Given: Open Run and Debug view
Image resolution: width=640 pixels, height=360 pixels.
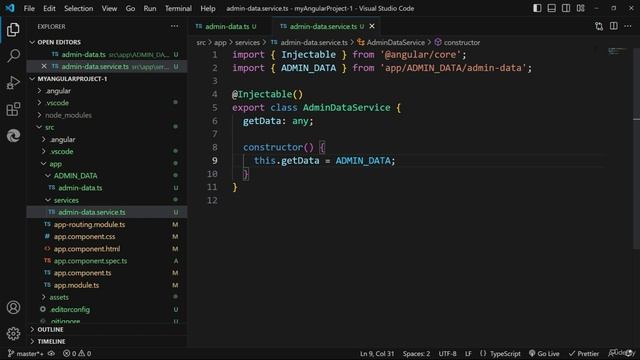Looking at the screenshot, I should point(13,82).
